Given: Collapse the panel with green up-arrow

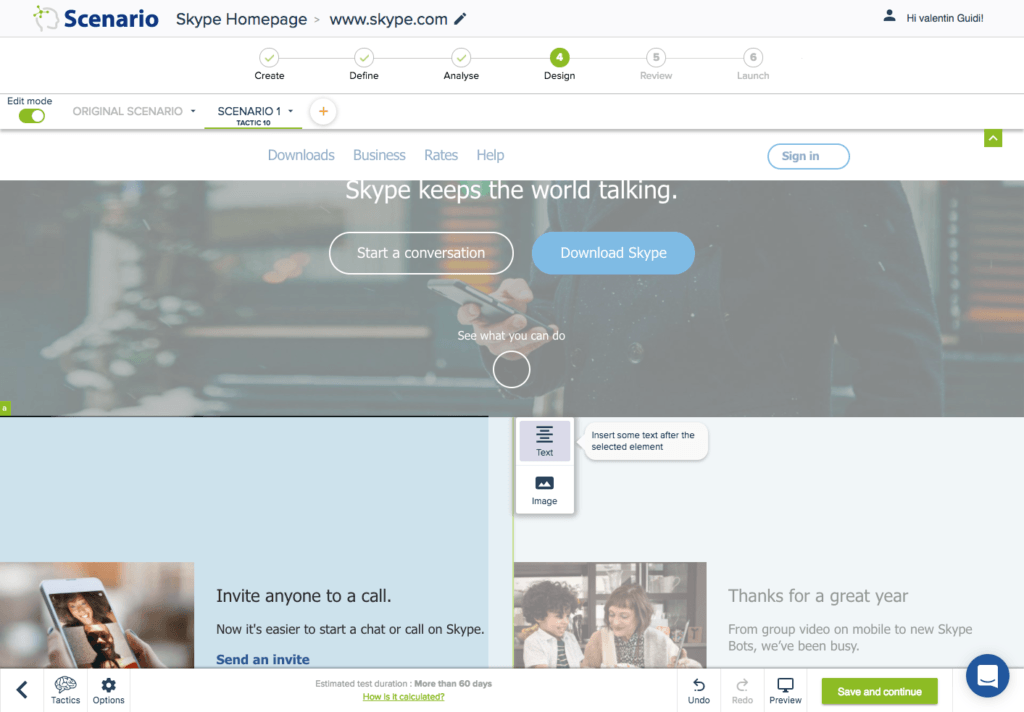Looking at the screenshot, I should click(x=993, y=138).
